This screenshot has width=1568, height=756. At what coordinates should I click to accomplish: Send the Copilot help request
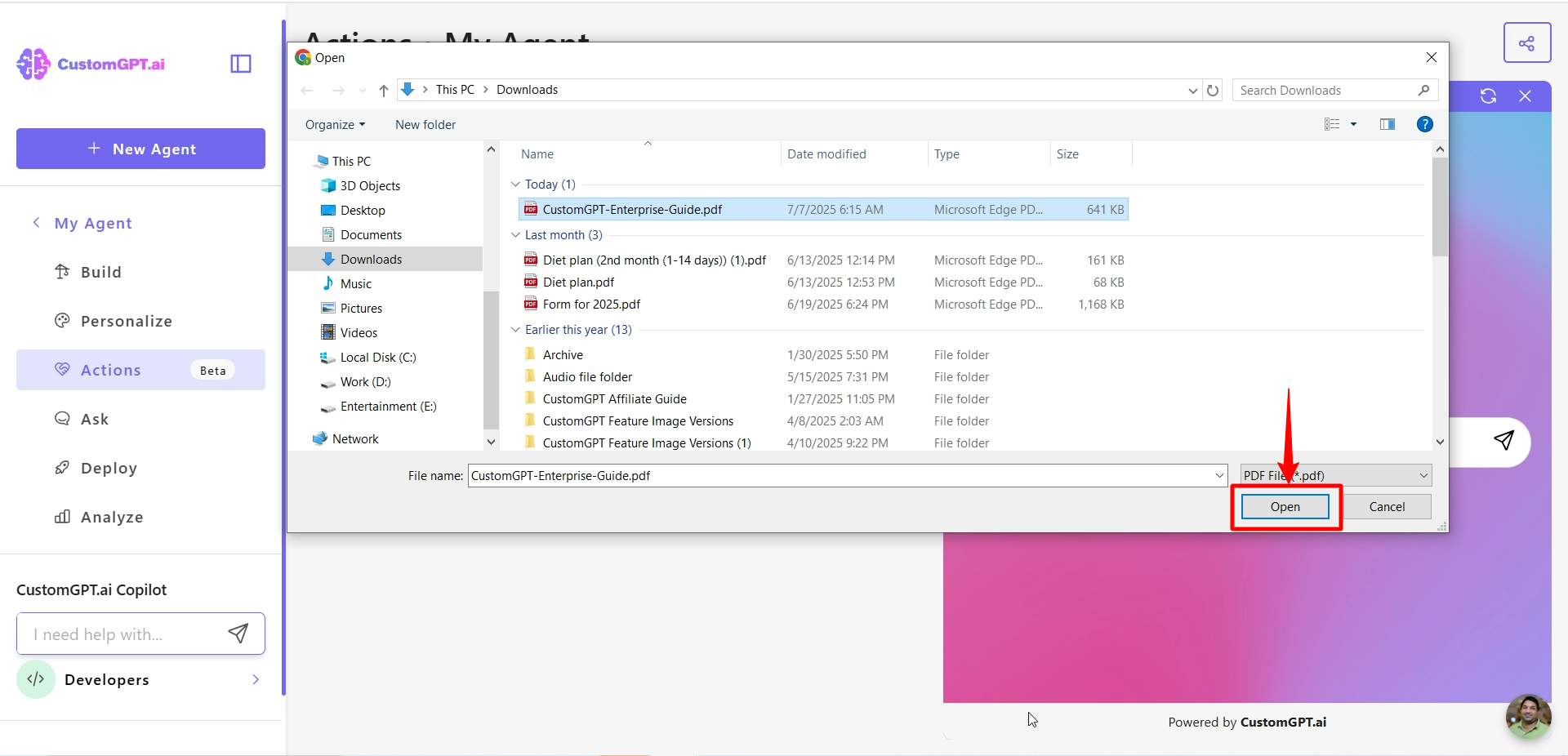click(238, 634)
